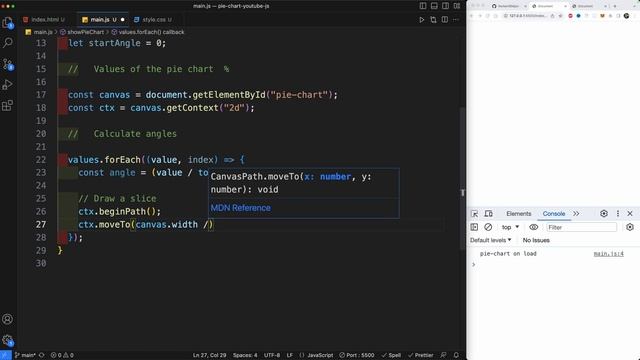
Task: Click the synchronize changes icon in status bar
Action: [x=42, y=355]
